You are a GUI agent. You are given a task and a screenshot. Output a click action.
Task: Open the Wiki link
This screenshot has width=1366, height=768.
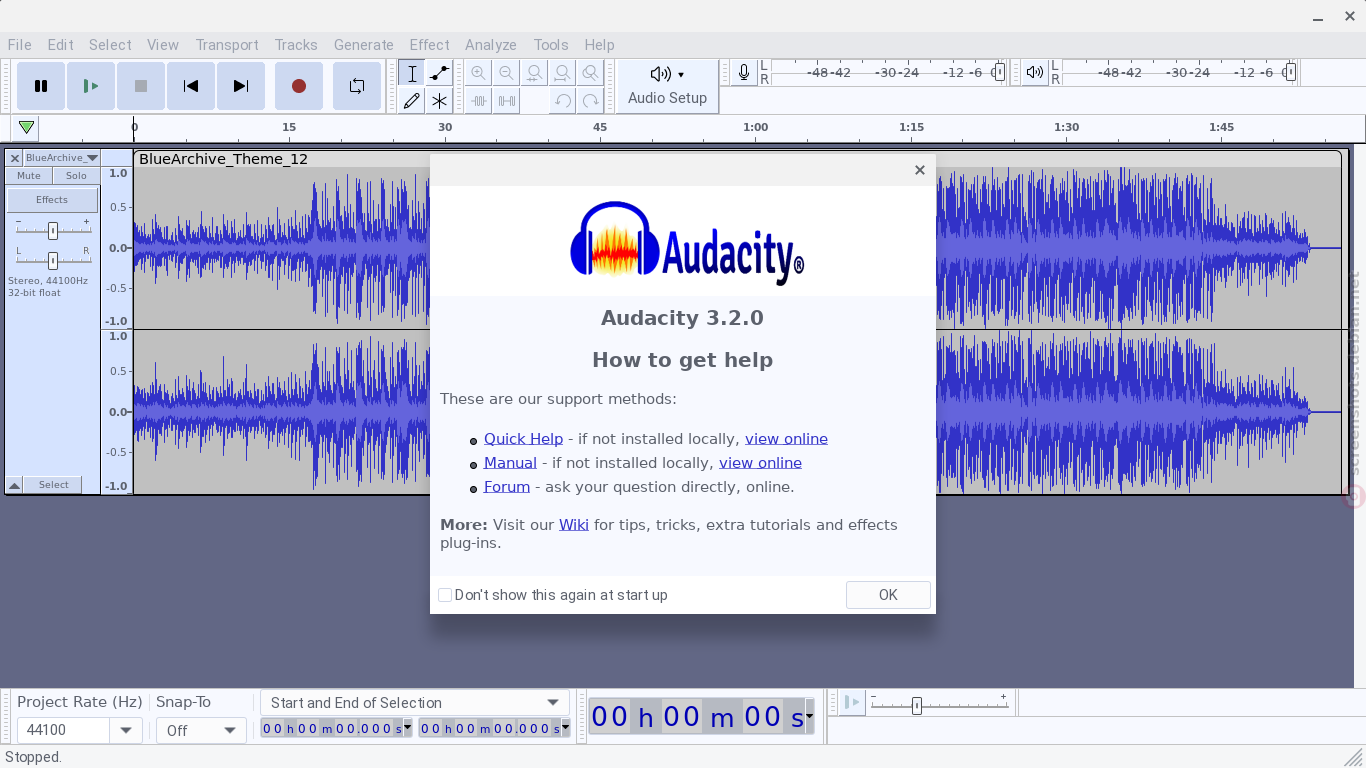[574, 525]
